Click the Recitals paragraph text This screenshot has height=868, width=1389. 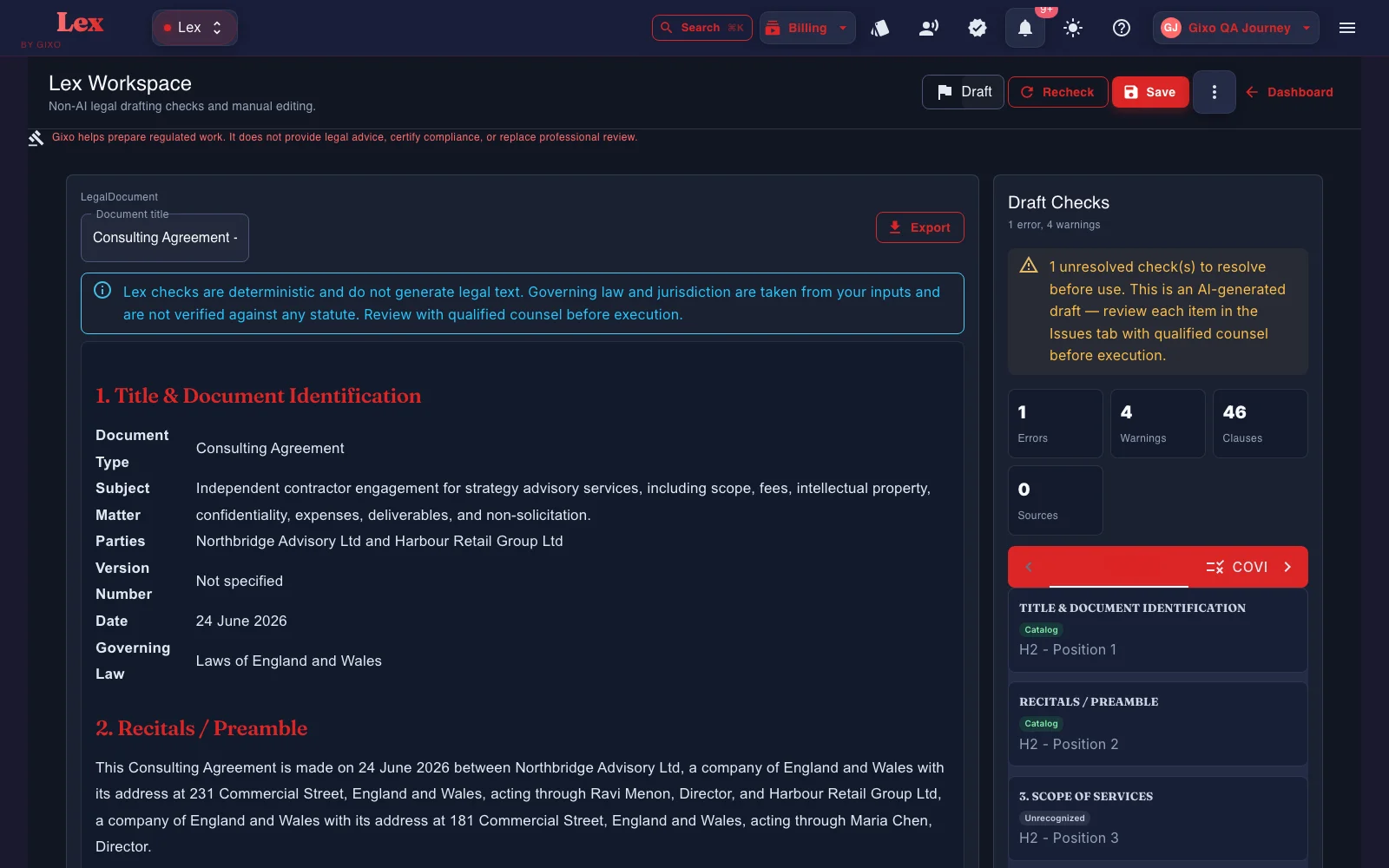(520, 807)
